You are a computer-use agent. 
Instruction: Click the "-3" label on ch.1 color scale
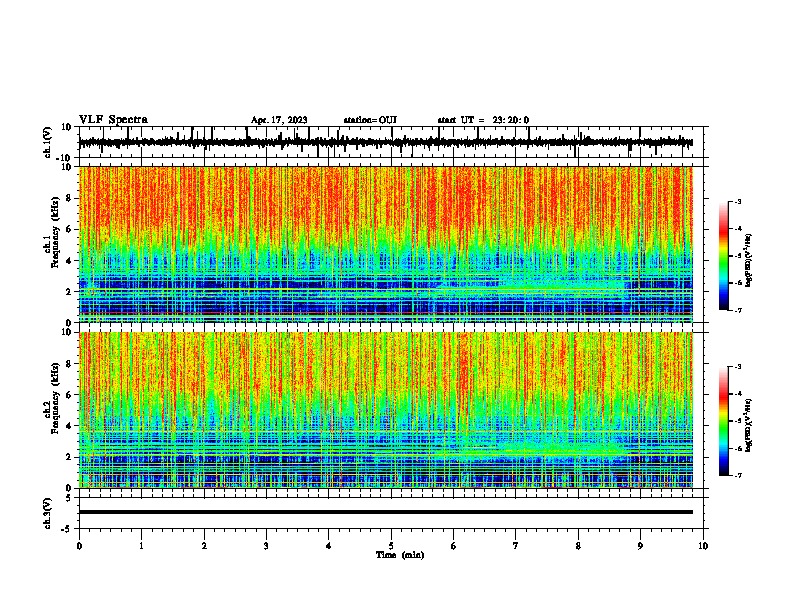[x=737, y=201]
